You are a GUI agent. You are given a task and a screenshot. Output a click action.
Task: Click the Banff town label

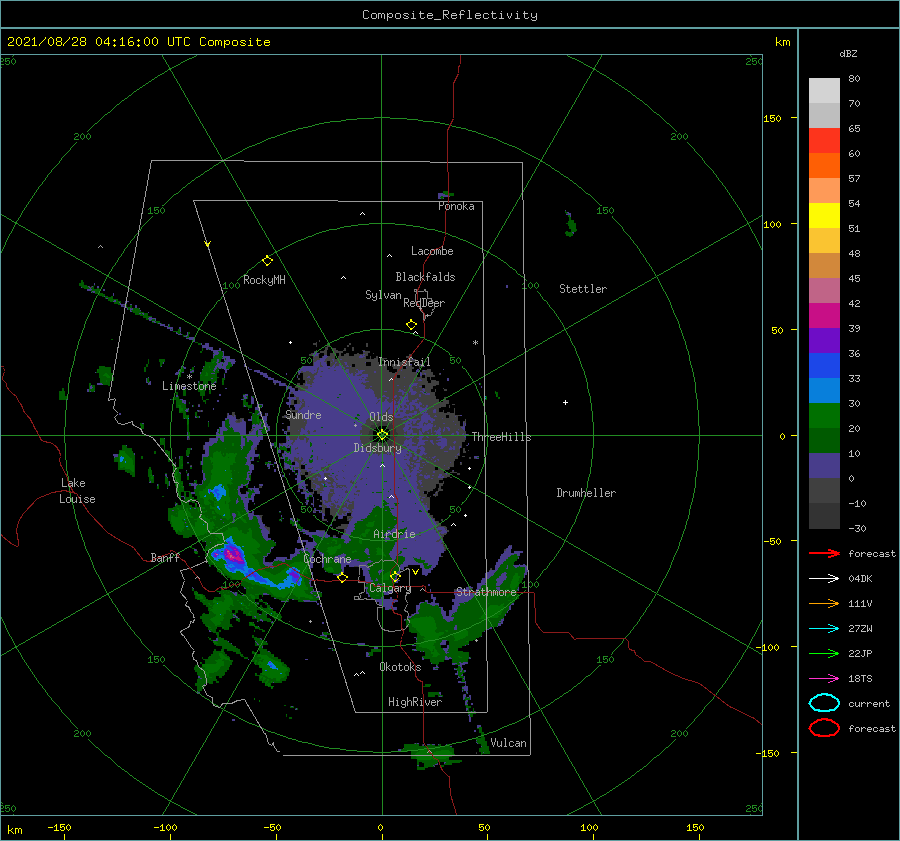tap(165, 557)
